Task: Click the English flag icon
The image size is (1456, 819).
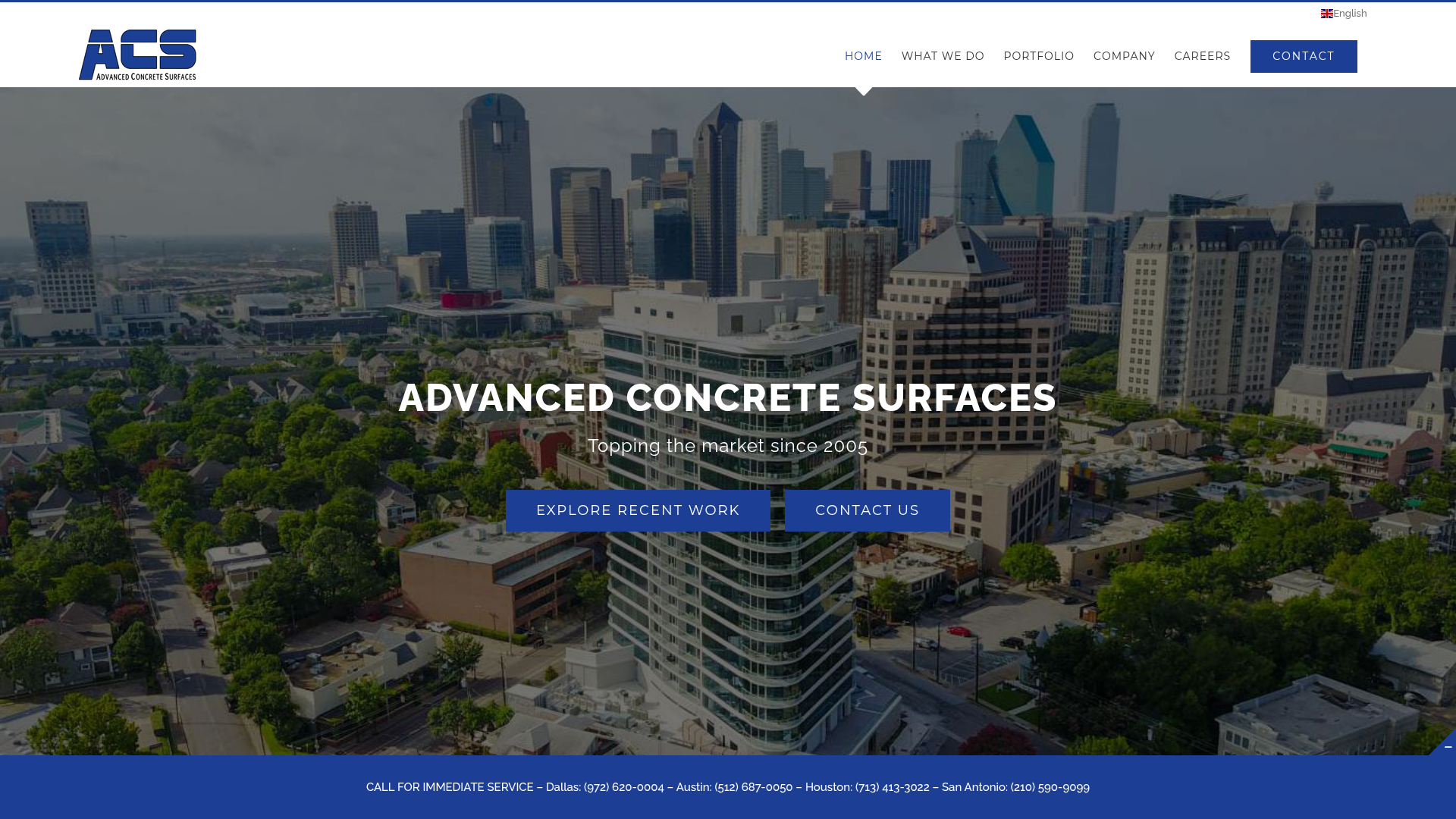Action: [x=1327, y=13]
